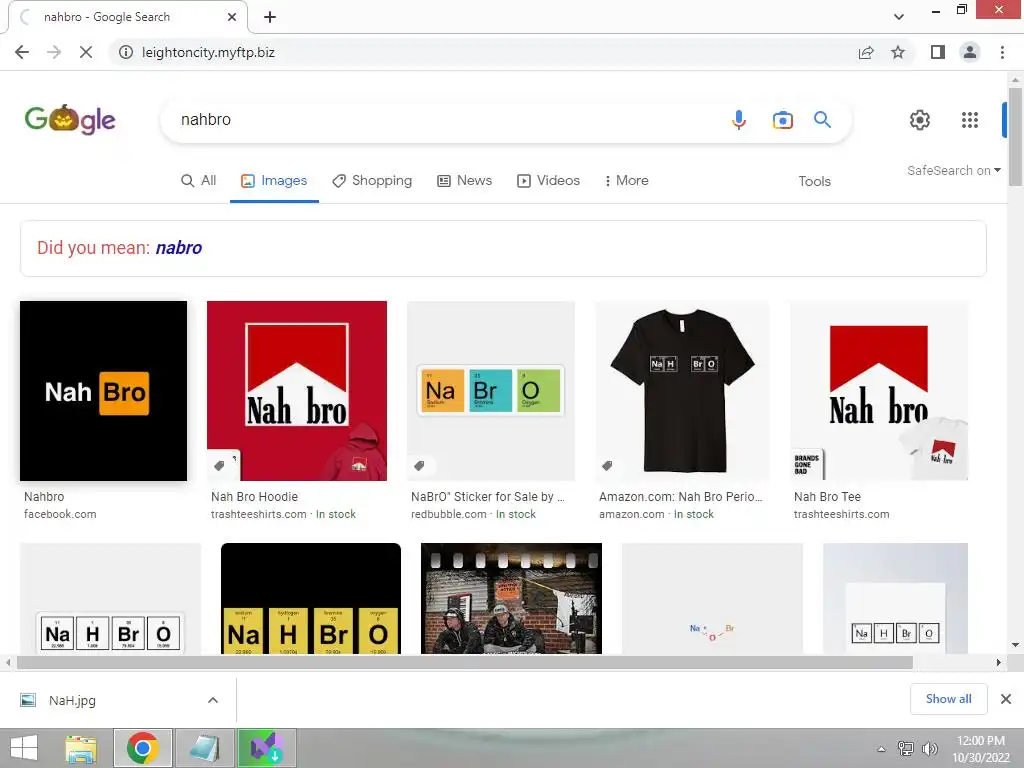This screenshot has width=1024, height=768.
Task: Switch to the News tab
Action: click(465, 181)
